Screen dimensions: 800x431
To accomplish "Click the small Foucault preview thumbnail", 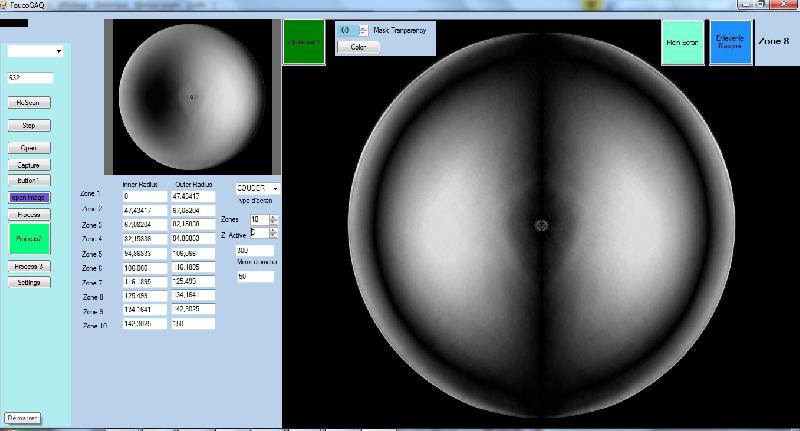I will click(192, 97).
